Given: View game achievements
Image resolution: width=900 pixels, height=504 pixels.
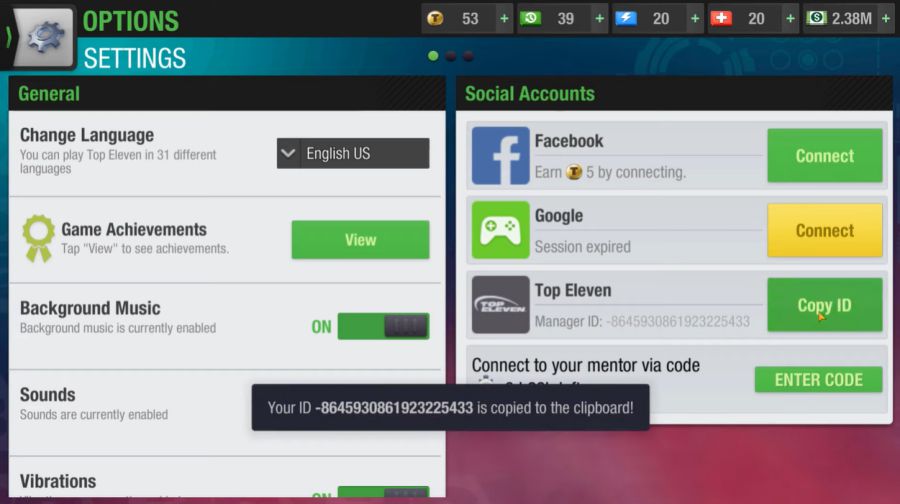Looking at the screenshot, I should click(360, 240).
